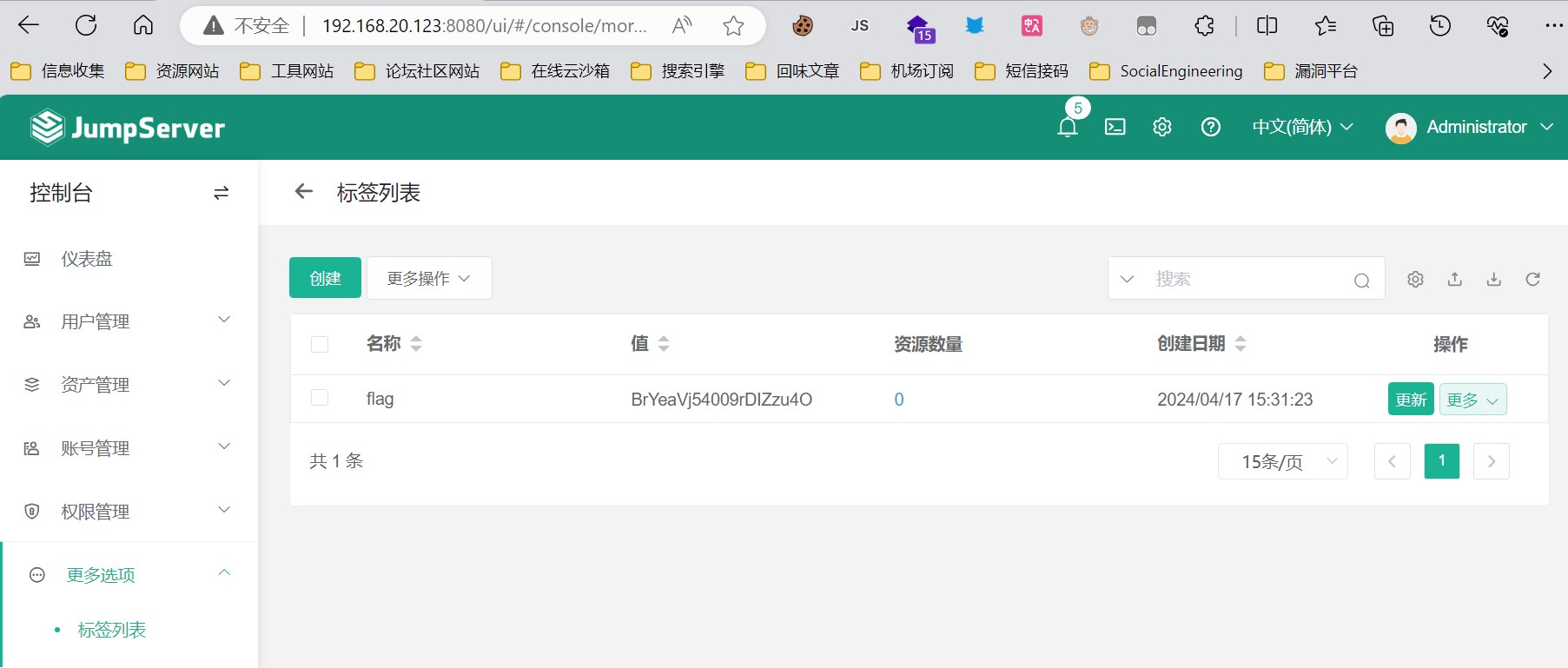
Task: Collapse the 更多选项 sidebar section
Action: [x=129, y=575]
